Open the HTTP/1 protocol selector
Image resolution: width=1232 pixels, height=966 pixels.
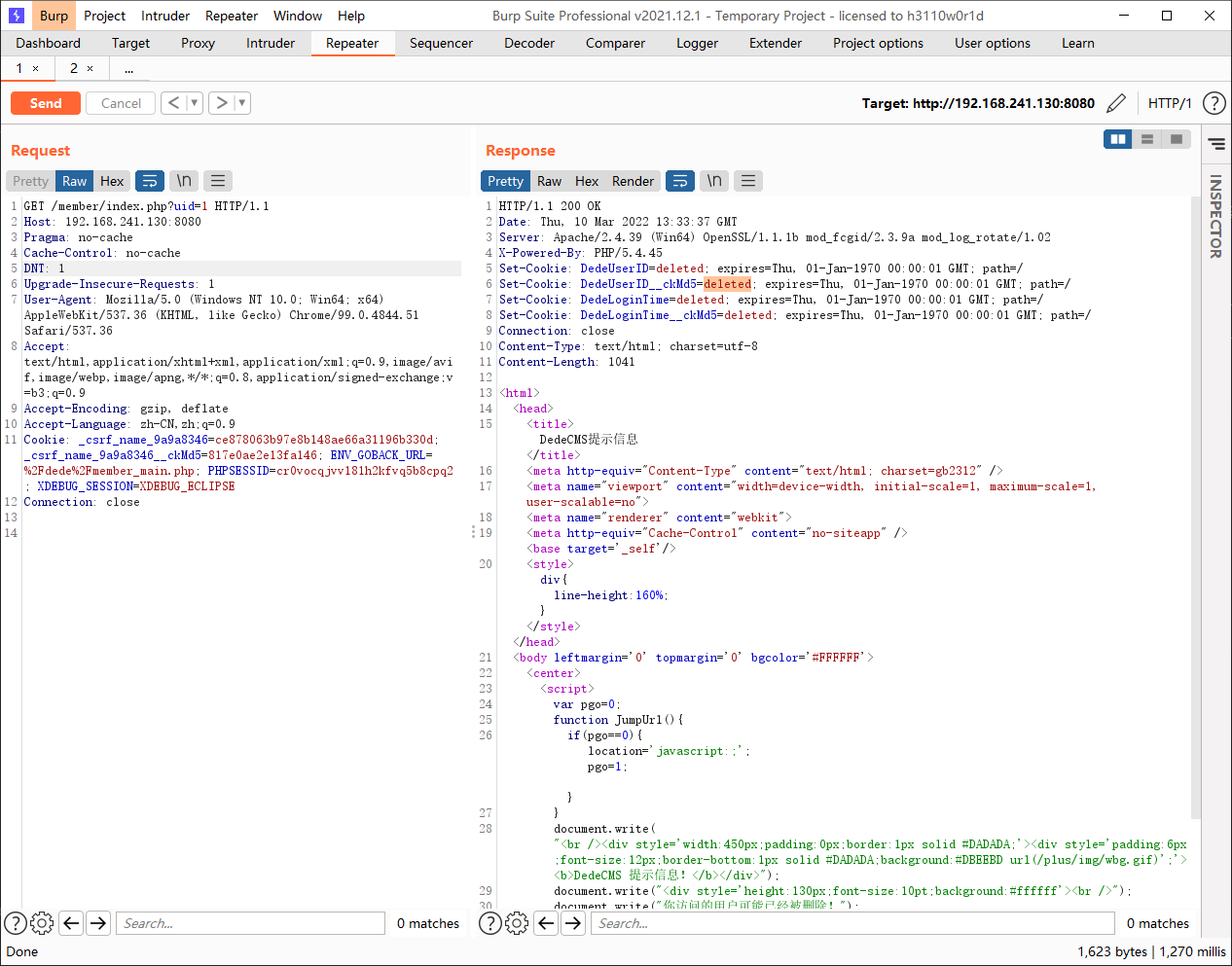point(1169,103)
